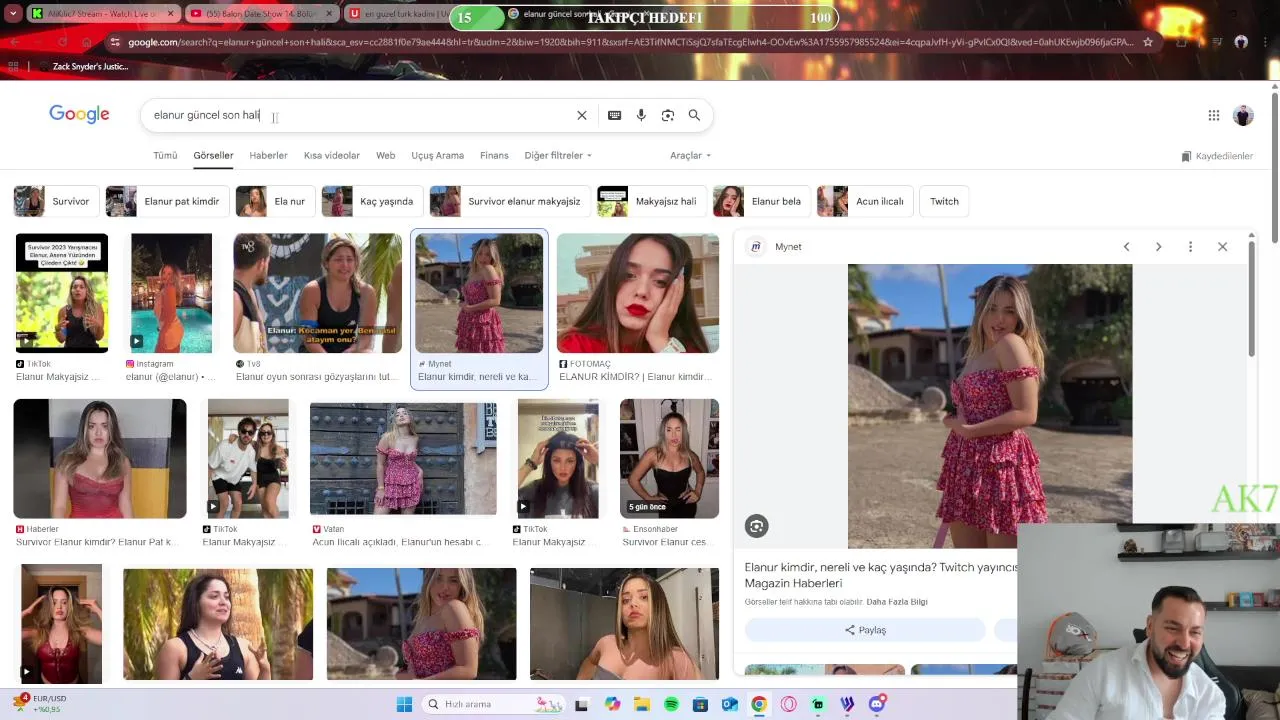
Task: Filter results by Acun ılıcalı chip
Action: coord(864,201)
